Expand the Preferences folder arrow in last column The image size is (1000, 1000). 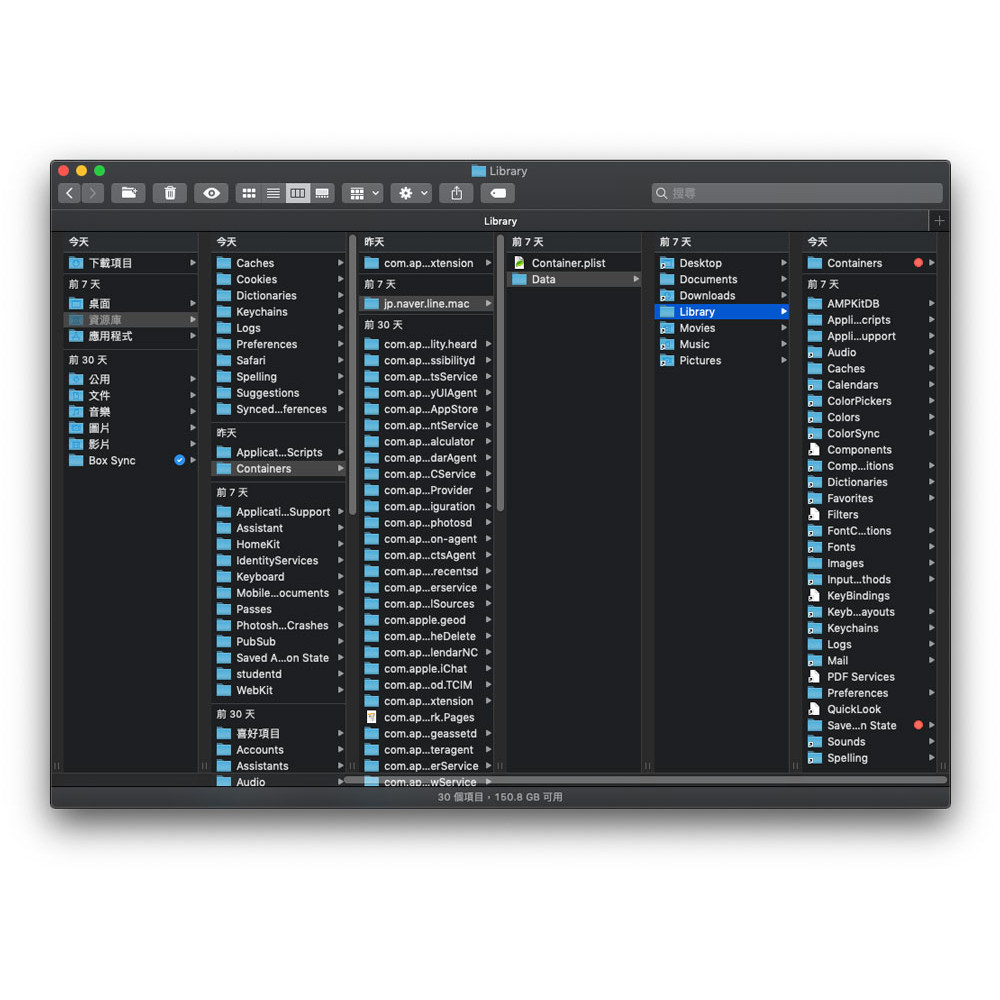pyautogui.click(x=931, y=693)
